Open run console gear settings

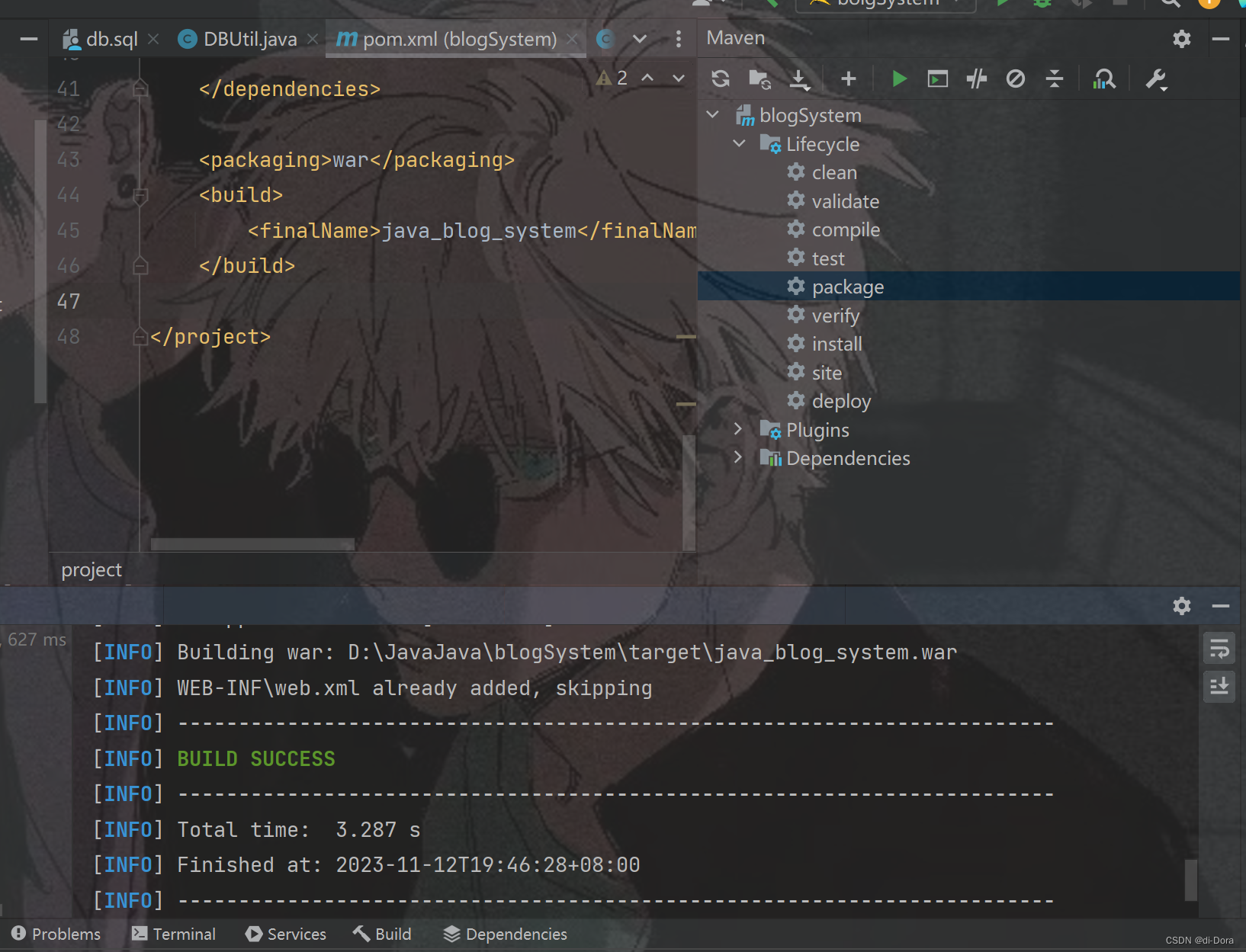(x=1182, y=606)
